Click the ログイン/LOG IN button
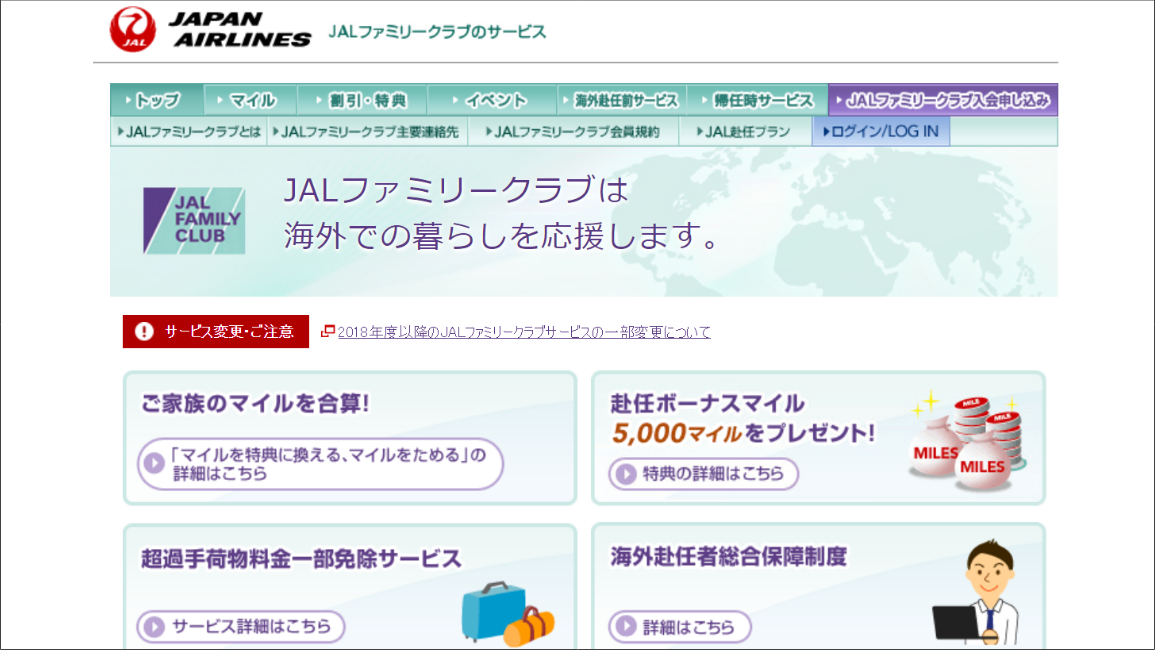 click(881, 132)
